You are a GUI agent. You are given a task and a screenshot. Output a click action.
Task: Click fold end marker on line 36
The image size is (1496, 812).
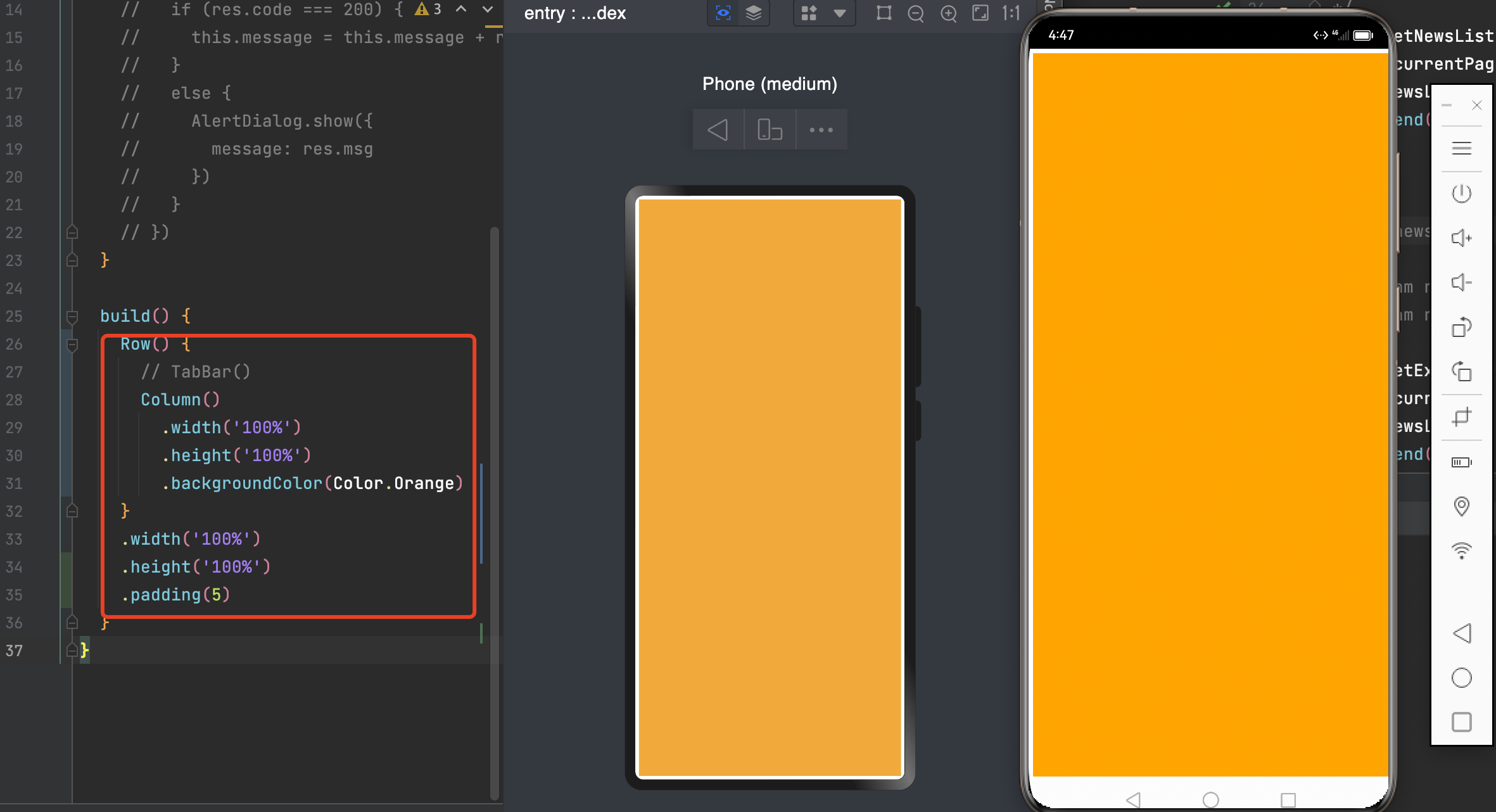(x=72, y=622)
